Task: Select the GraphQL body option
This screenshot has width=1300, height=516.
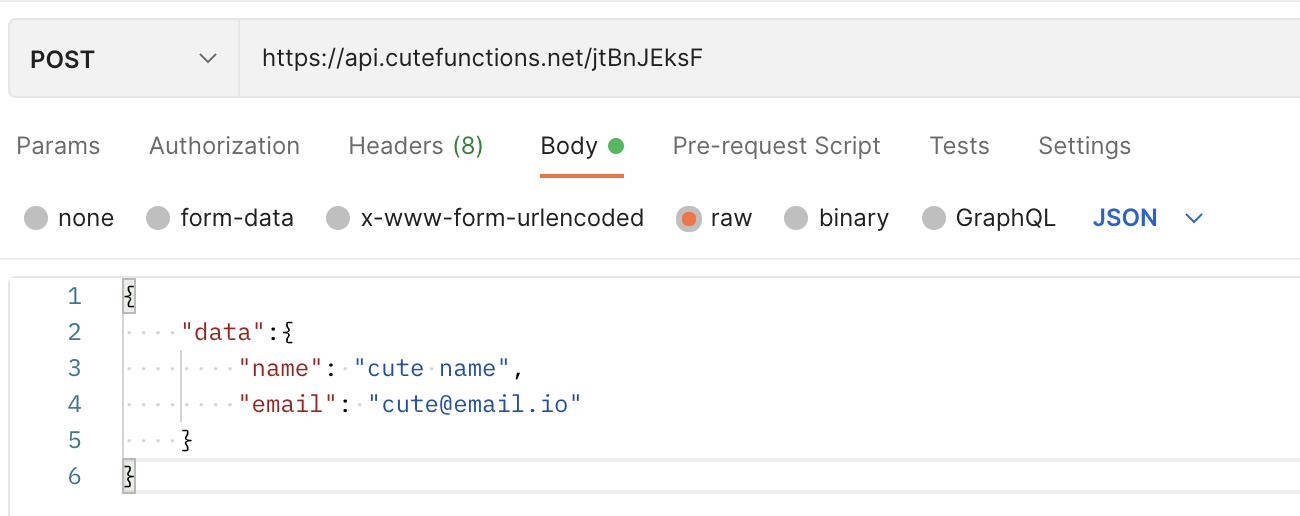Action: pos(933,218)
